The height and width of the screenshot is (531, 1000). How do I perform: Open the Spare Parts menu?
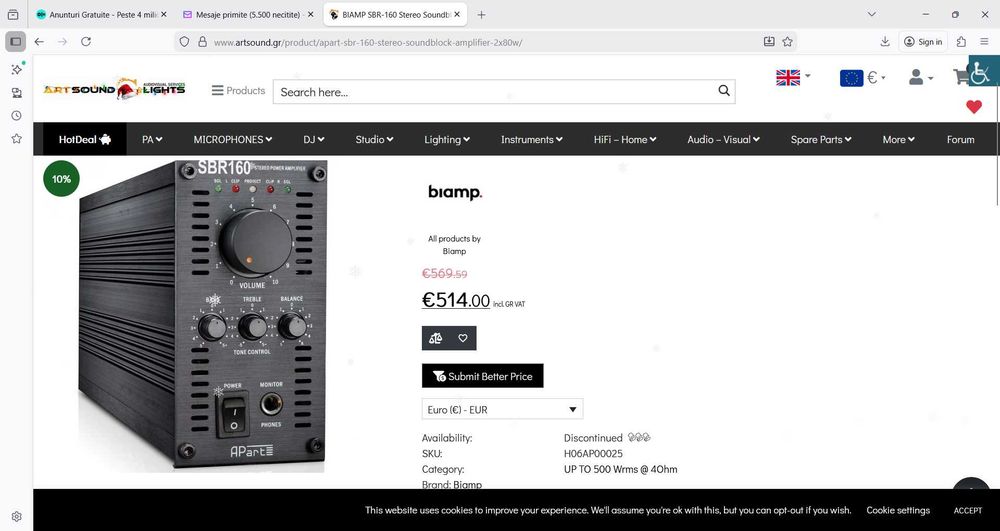pos(821,139)
